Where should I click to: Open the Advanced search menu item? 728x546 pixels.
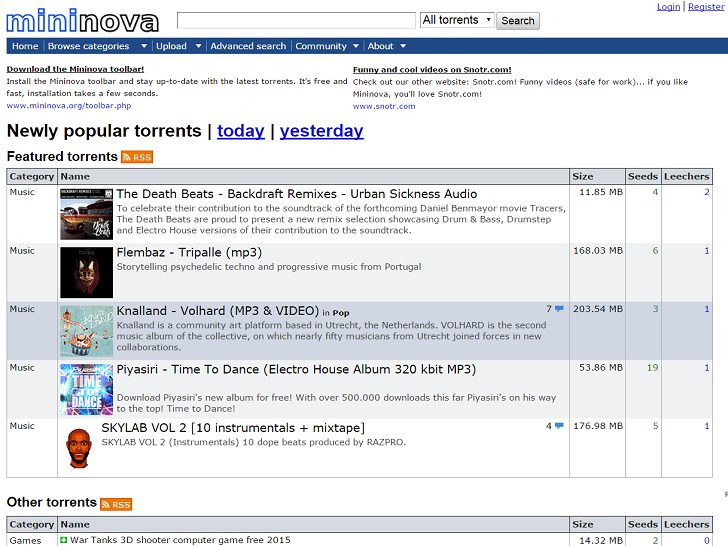(x=248, y=46)
